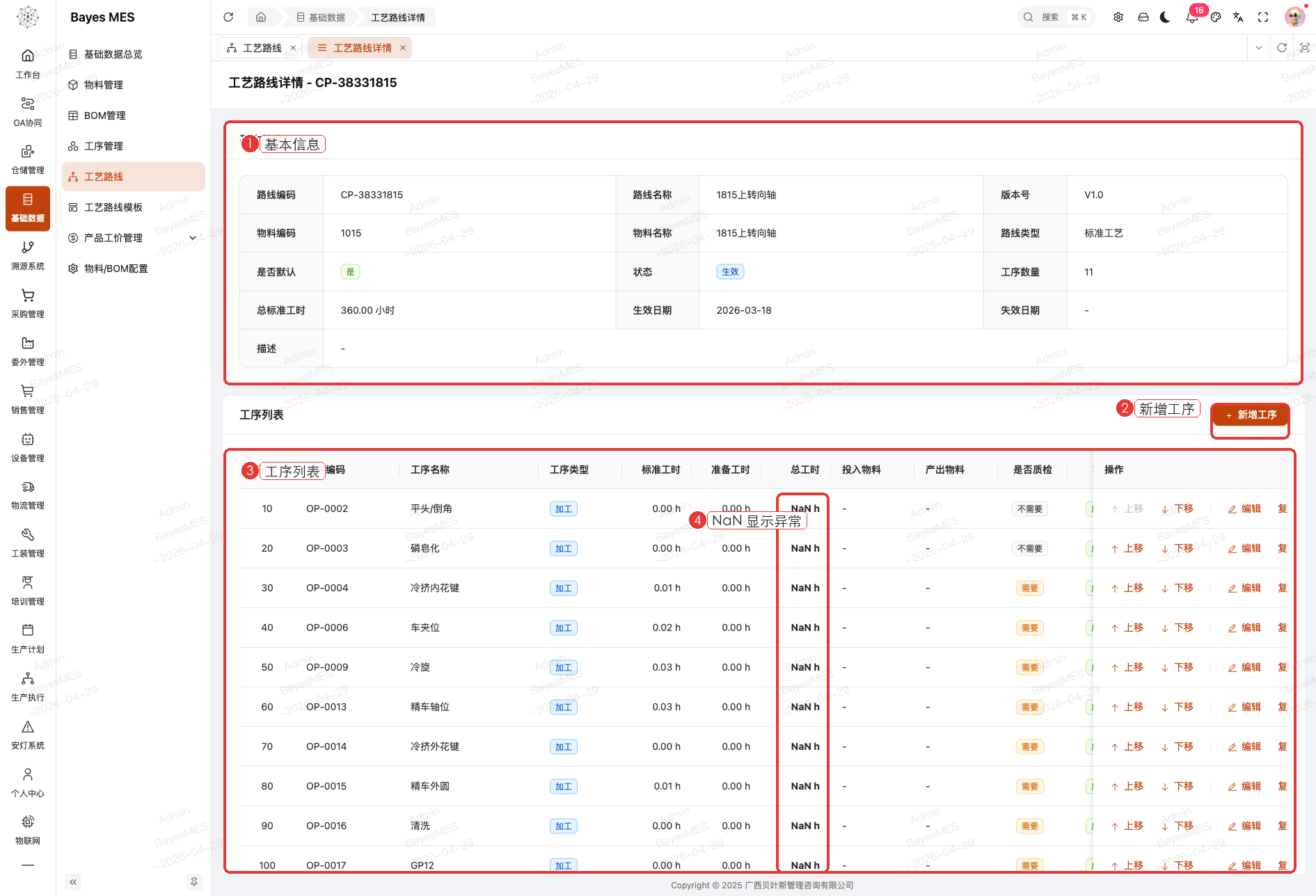Viewport: 1316px width, 896px height.
Task: Open the 溯源系统 traceability module
Action: pyautogui.click(x=28, y=256)
